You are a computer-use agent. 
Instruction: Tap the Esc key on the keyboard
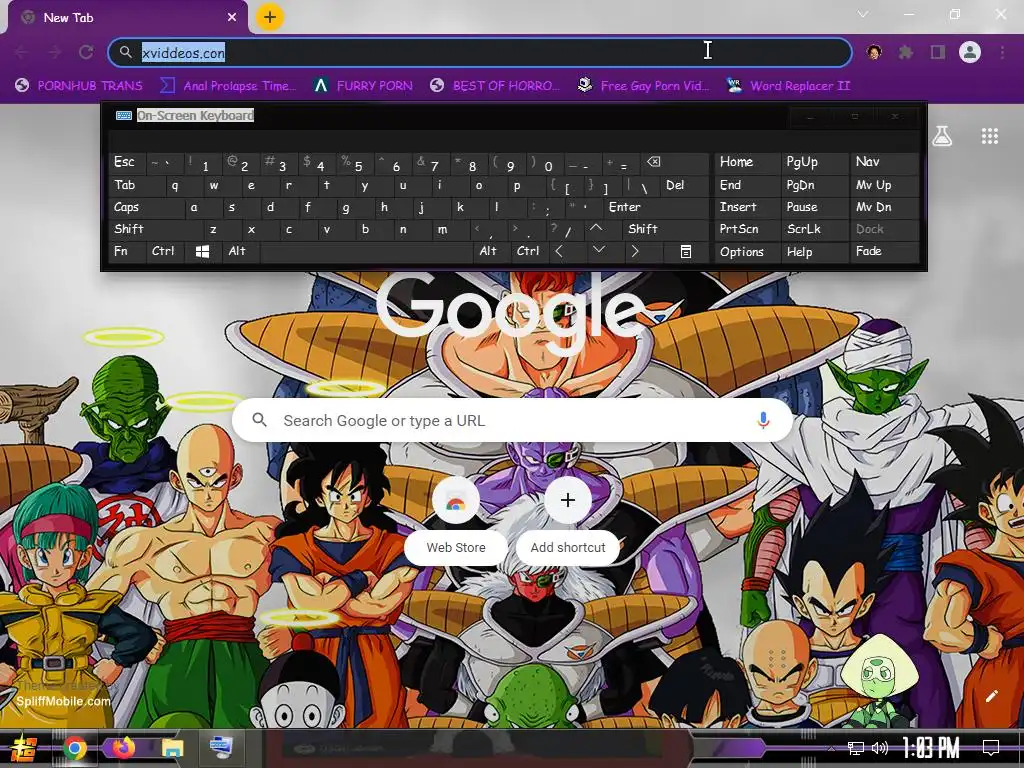128,163
